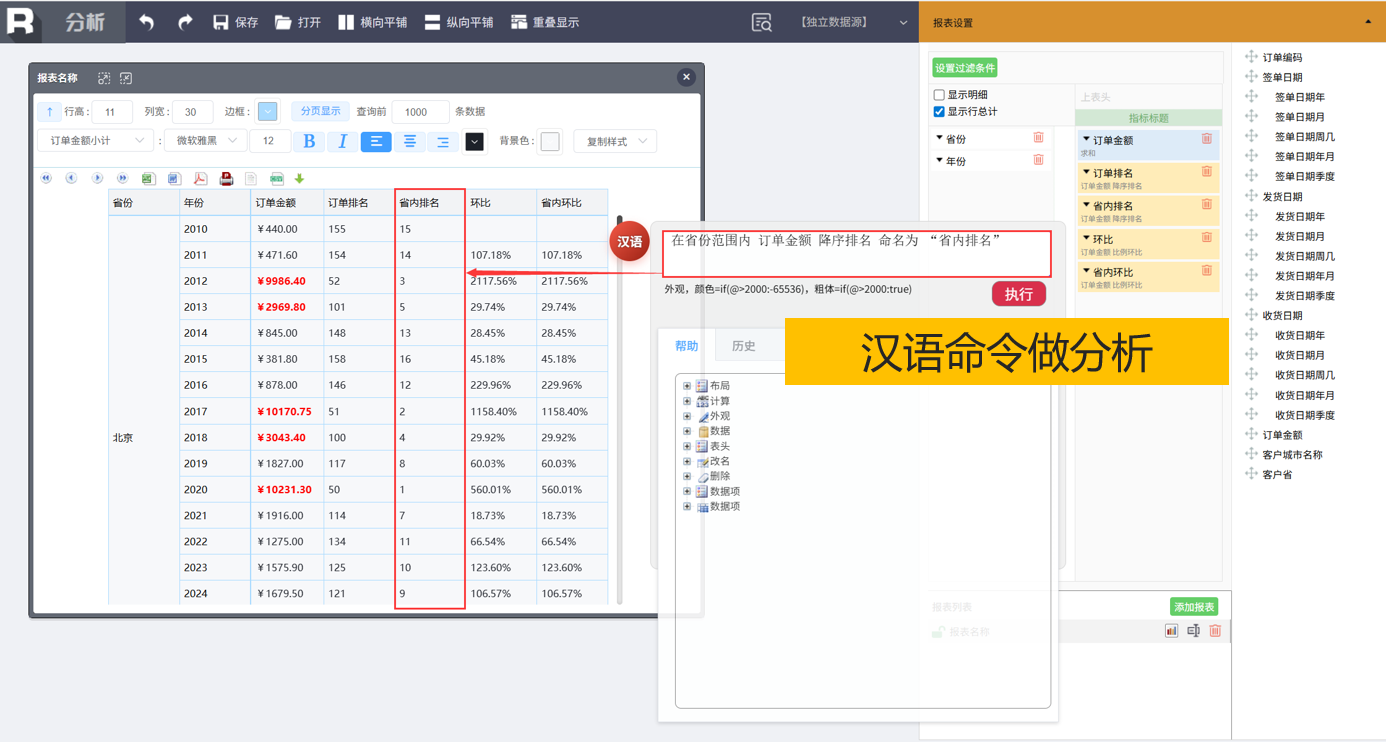Apply bold formatting with B button

309,142
